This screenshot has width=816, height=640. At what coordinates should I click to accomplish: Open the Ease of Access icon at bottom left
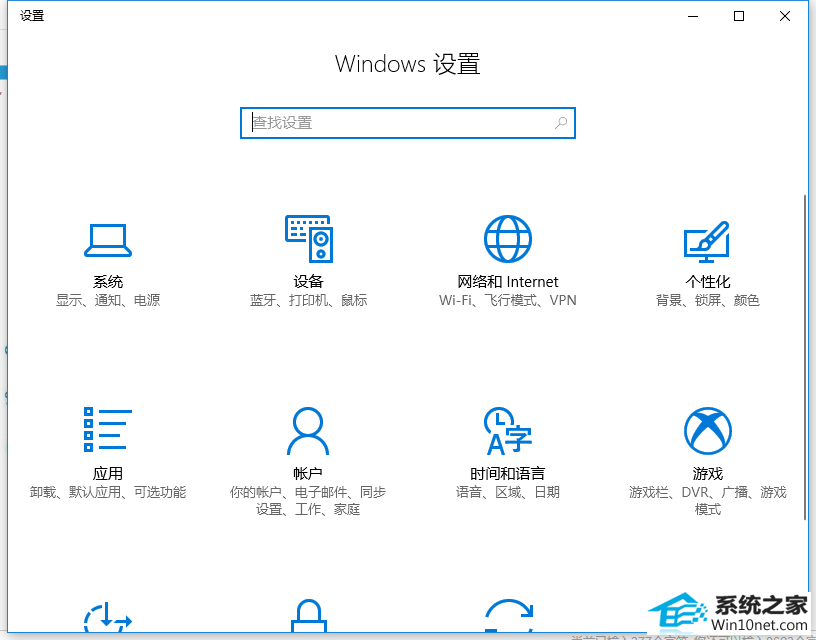(x=108, y=617)
